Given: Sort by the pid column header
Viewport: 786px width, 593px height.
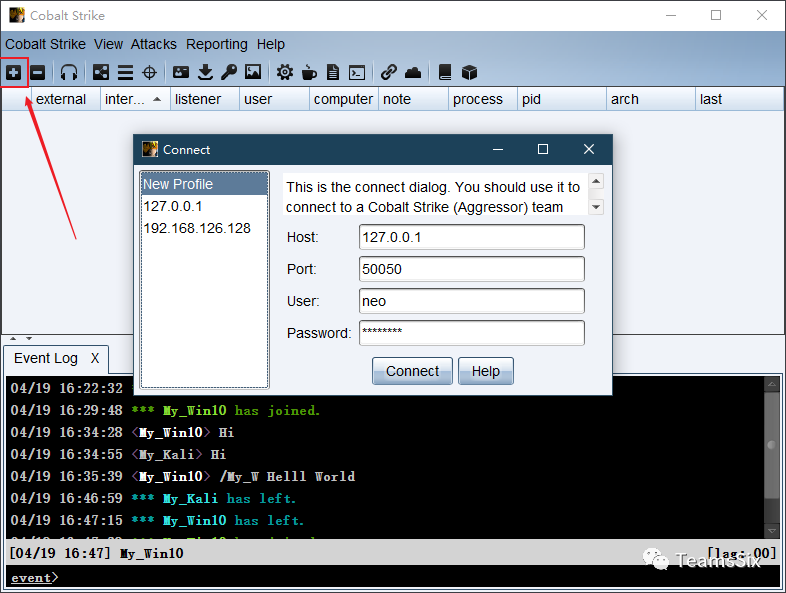Looking at the screenshot, I should pos(561,99).
